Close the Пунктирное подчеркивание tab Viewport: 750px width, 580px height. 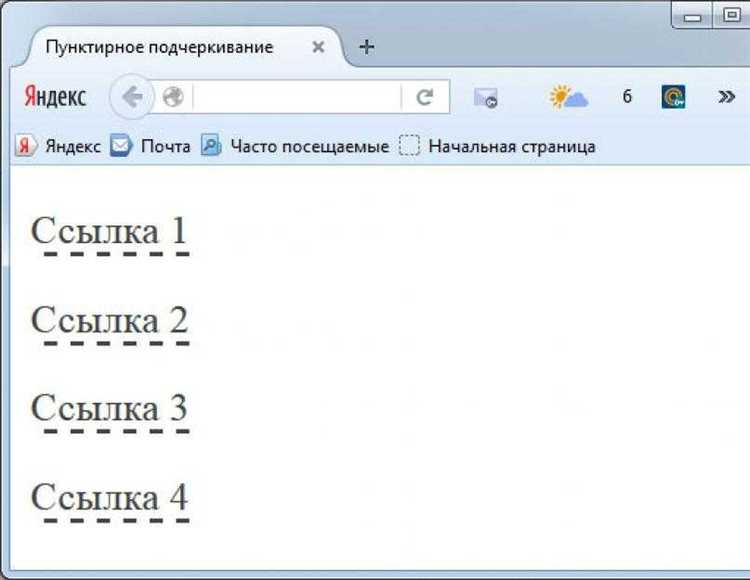tap(318, 47)
